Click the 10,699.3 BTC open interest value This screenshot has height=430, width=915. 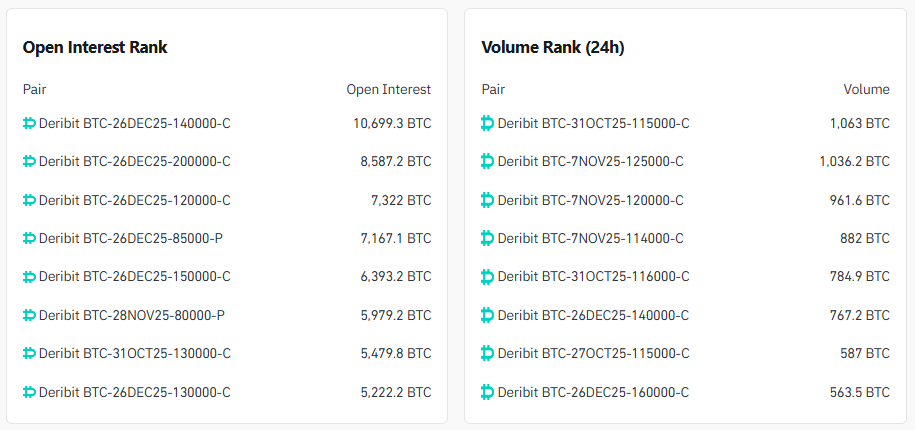[392, 123]
